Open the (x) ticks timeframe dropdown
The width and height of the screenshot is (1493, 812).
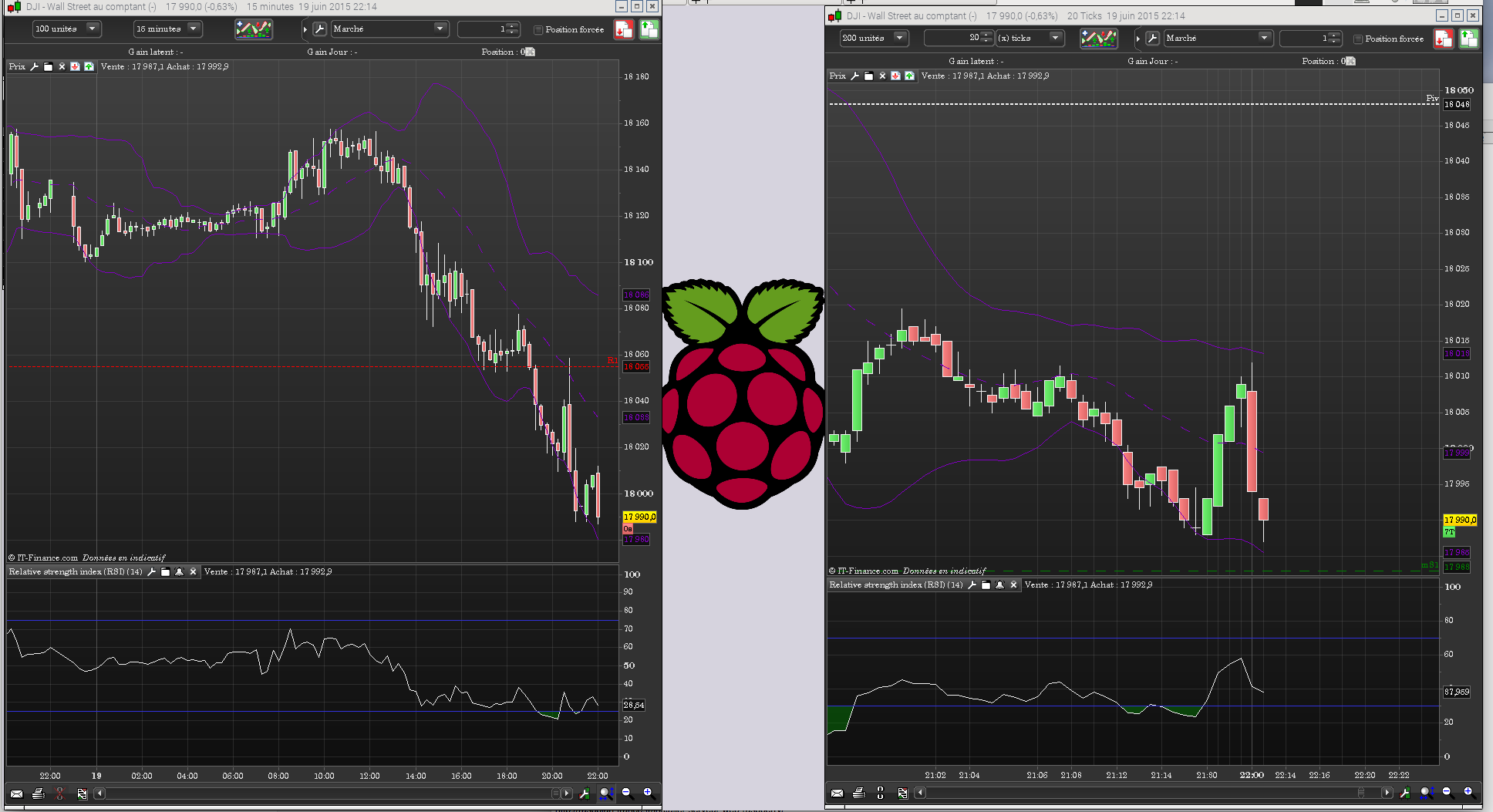point(1030,39)
